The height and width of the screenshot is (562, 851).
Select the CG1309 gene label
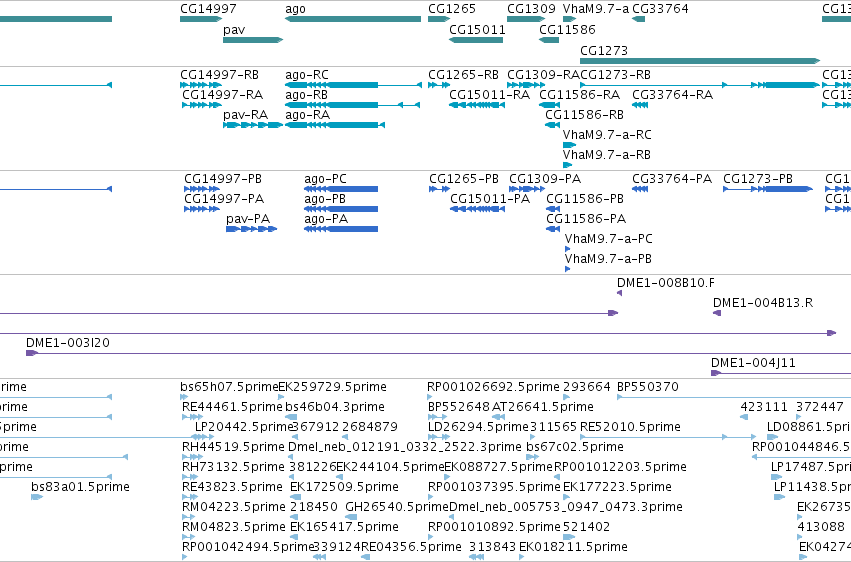point(531,9)
